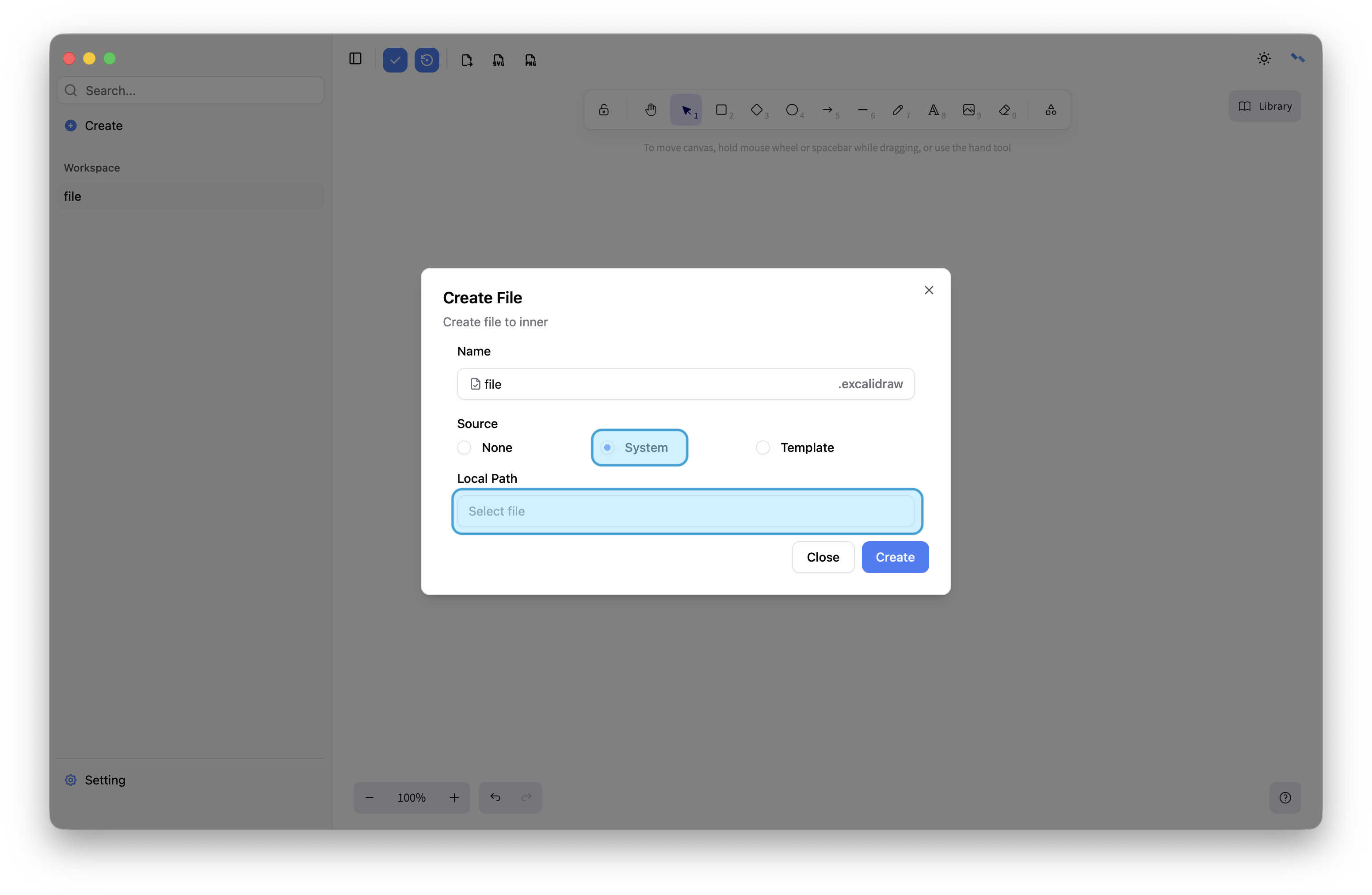The image size is (1372, 895).
Task: Open the Setting menu in sidebar
Action: tap(104, 780)
